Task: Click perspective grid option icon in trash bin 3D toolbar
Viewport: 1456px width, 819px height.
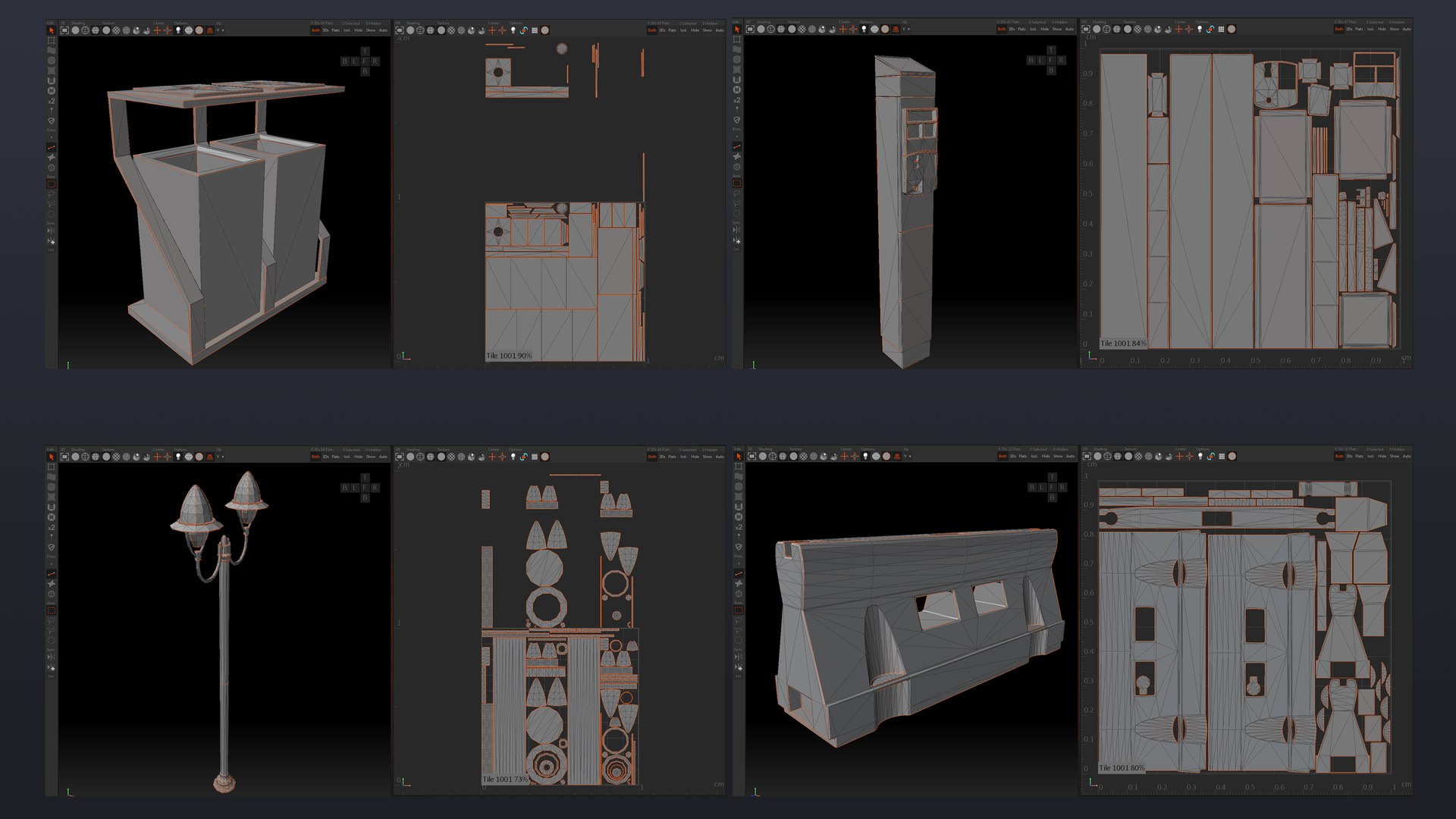Action: (x=209, y=30)
